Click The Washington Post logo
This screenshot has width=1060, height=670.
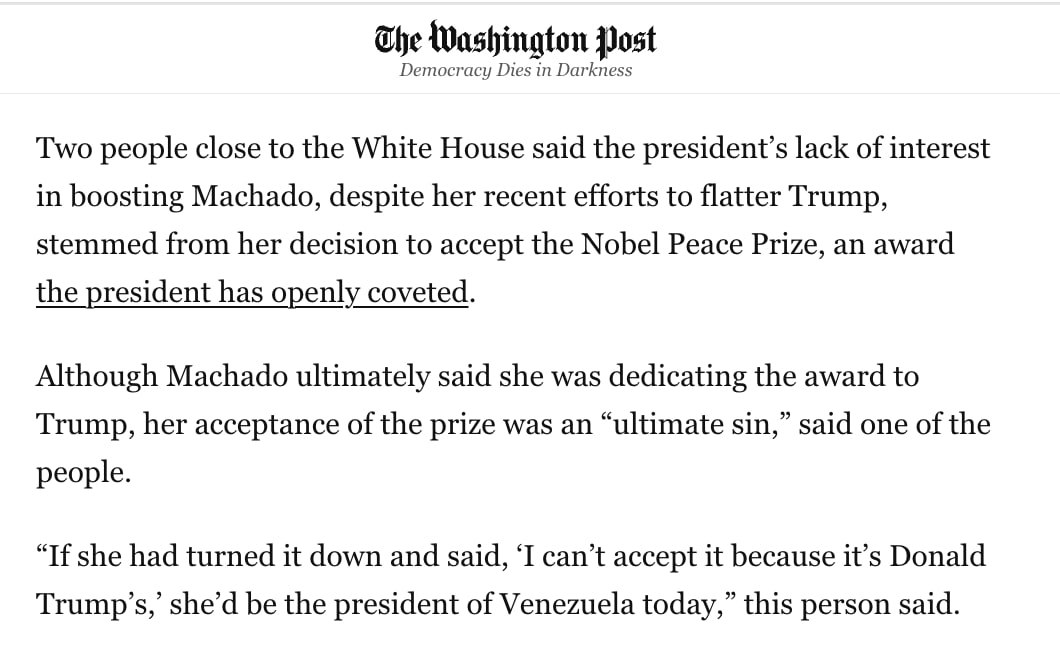pos(516,39)
